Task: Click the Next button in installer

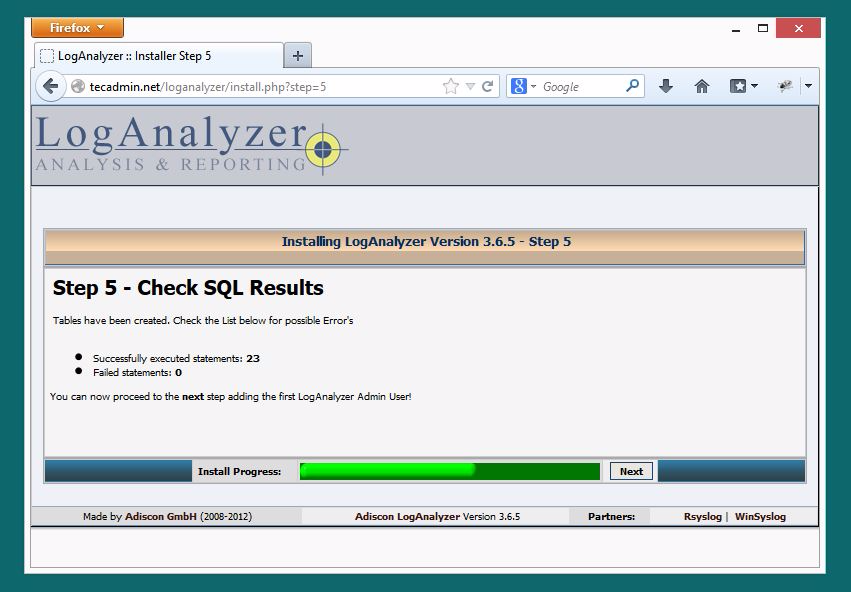Action: 631,472
